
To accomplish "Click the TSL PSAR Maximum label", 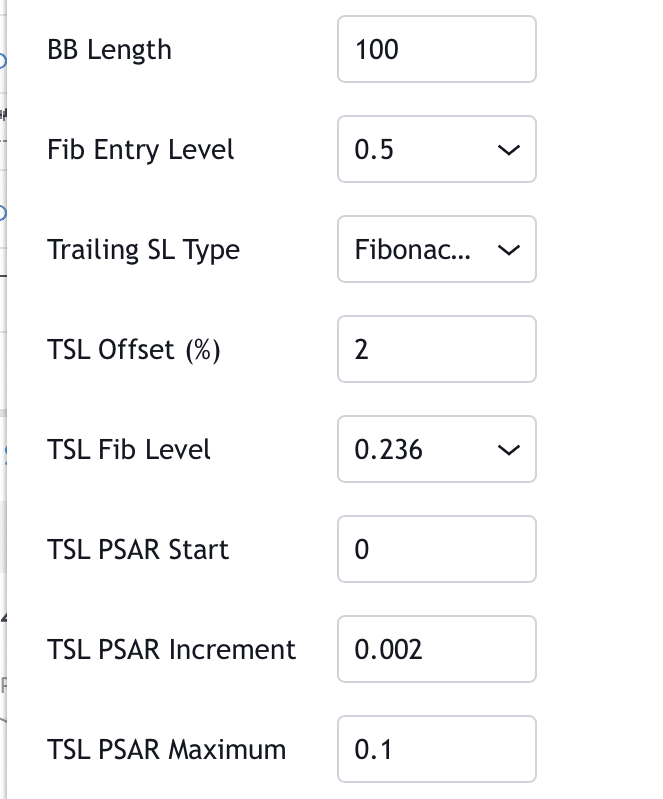I will click(166, 749).
